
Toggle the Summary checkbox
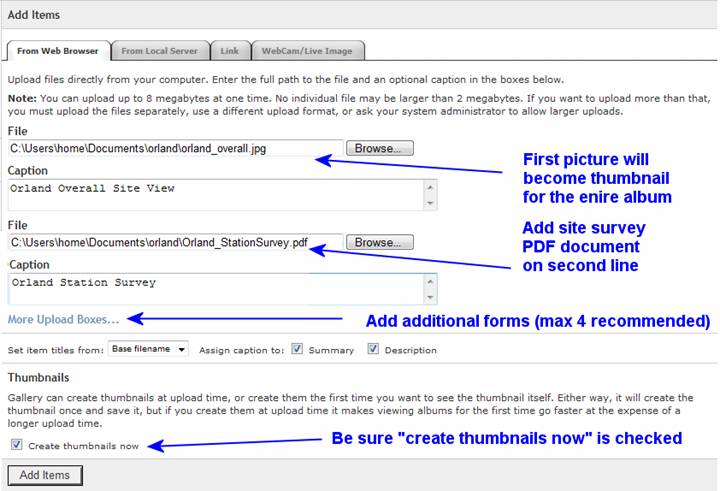[x=297, y=349]
